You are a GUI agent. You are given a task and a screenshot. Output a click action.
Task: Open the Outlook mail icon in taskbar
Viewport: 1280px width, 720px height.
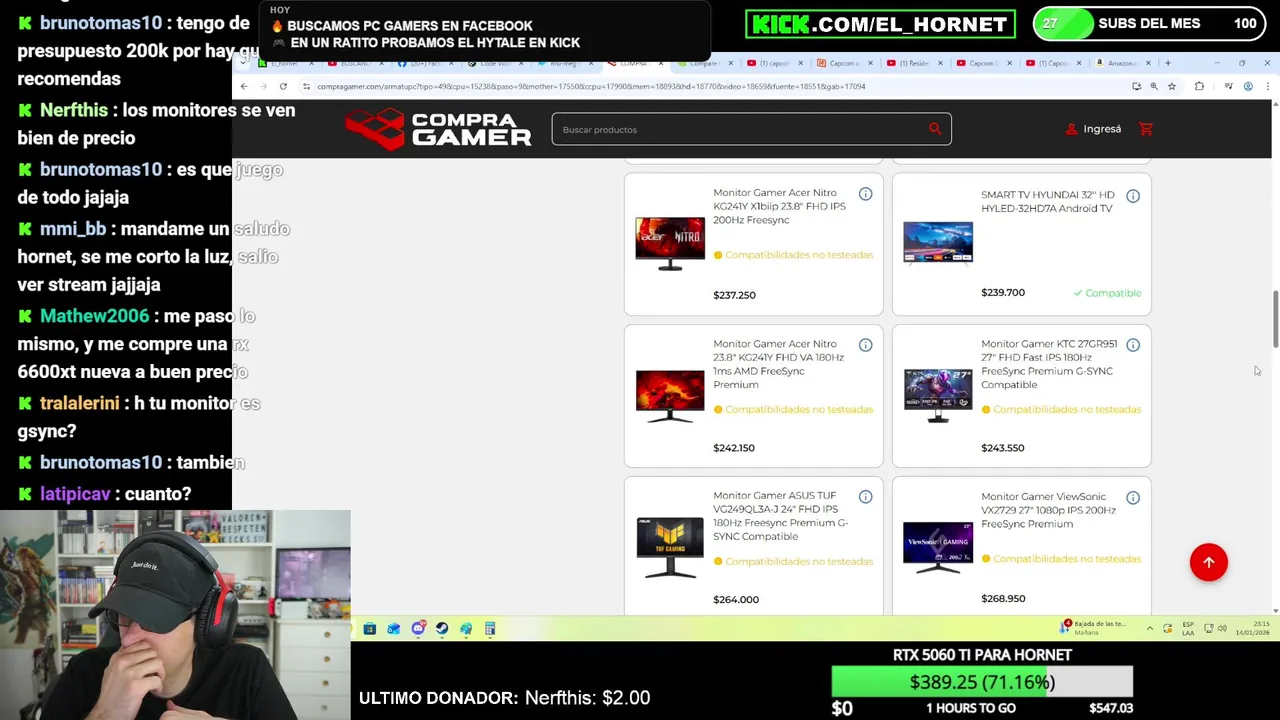(394, 629)
